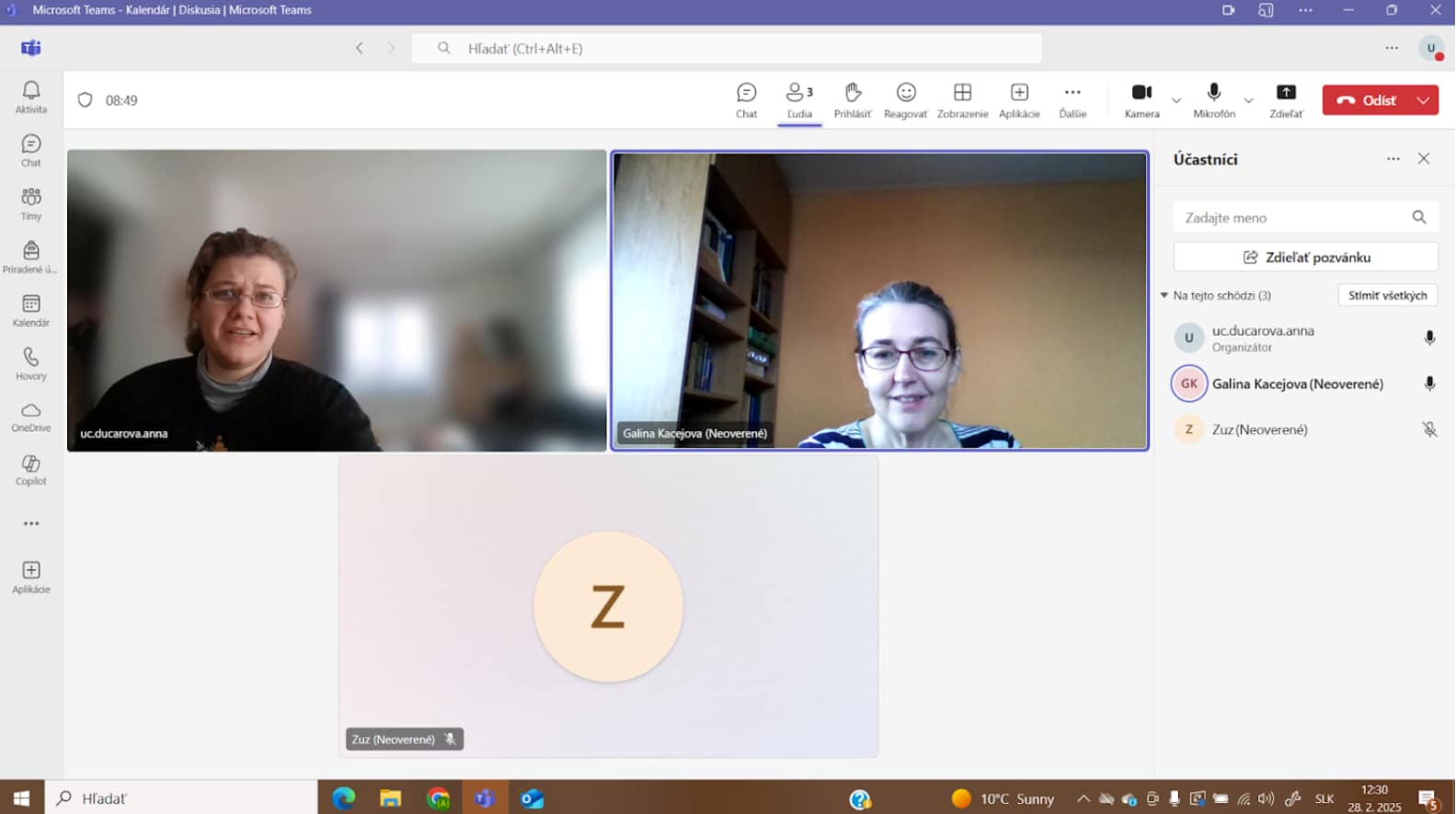Mute uc.ducarova.anna microphone icon
Viewport: 1456px width, 814px height.
[x=1429, y=338]
